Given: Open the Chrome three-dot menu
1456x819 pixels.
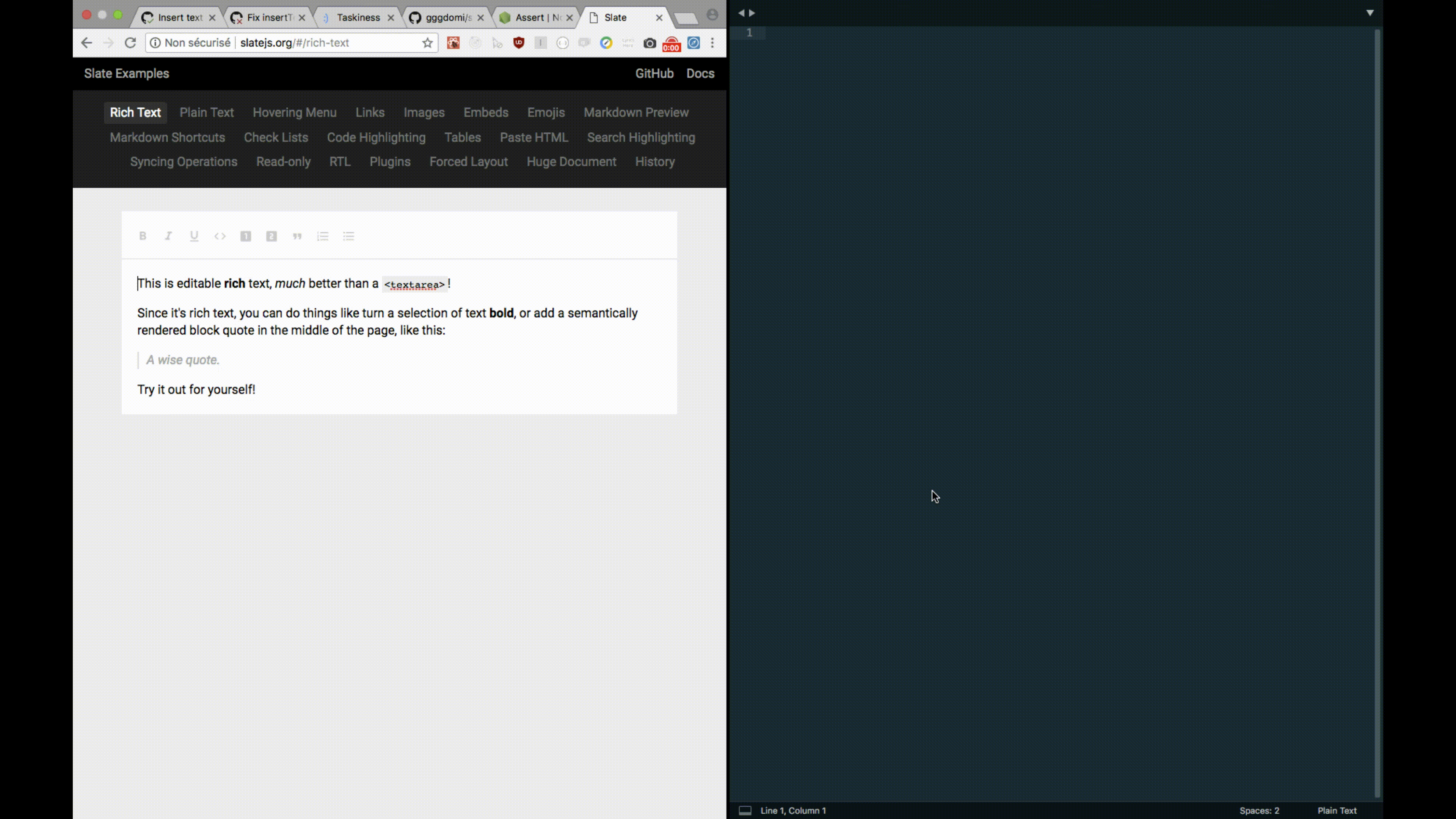Looking at the screenshot, I should click(x=712, y=43).
